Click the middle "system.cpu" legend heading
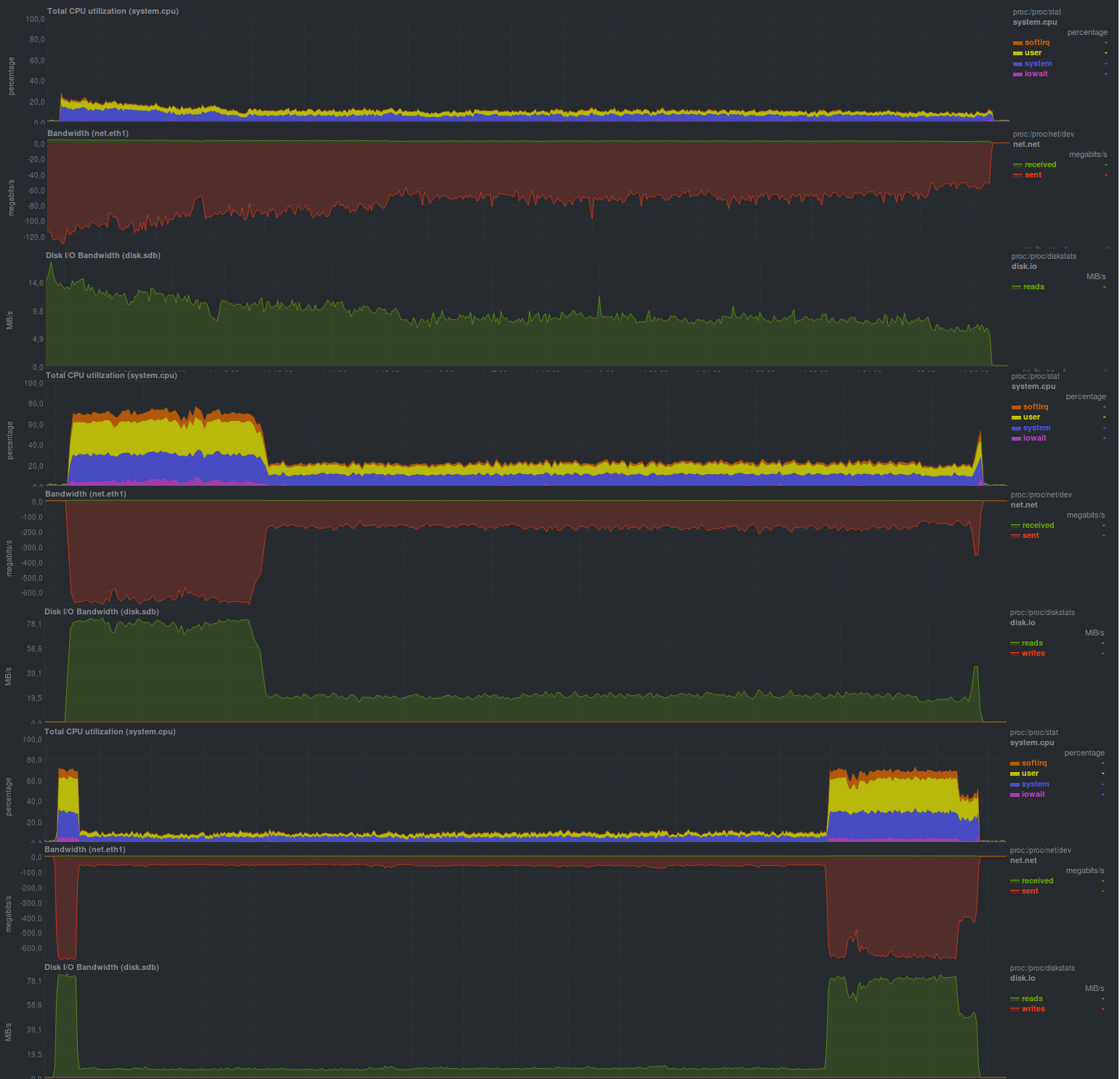This screenshot has width=1120, height=1079. pos(1033,387)
